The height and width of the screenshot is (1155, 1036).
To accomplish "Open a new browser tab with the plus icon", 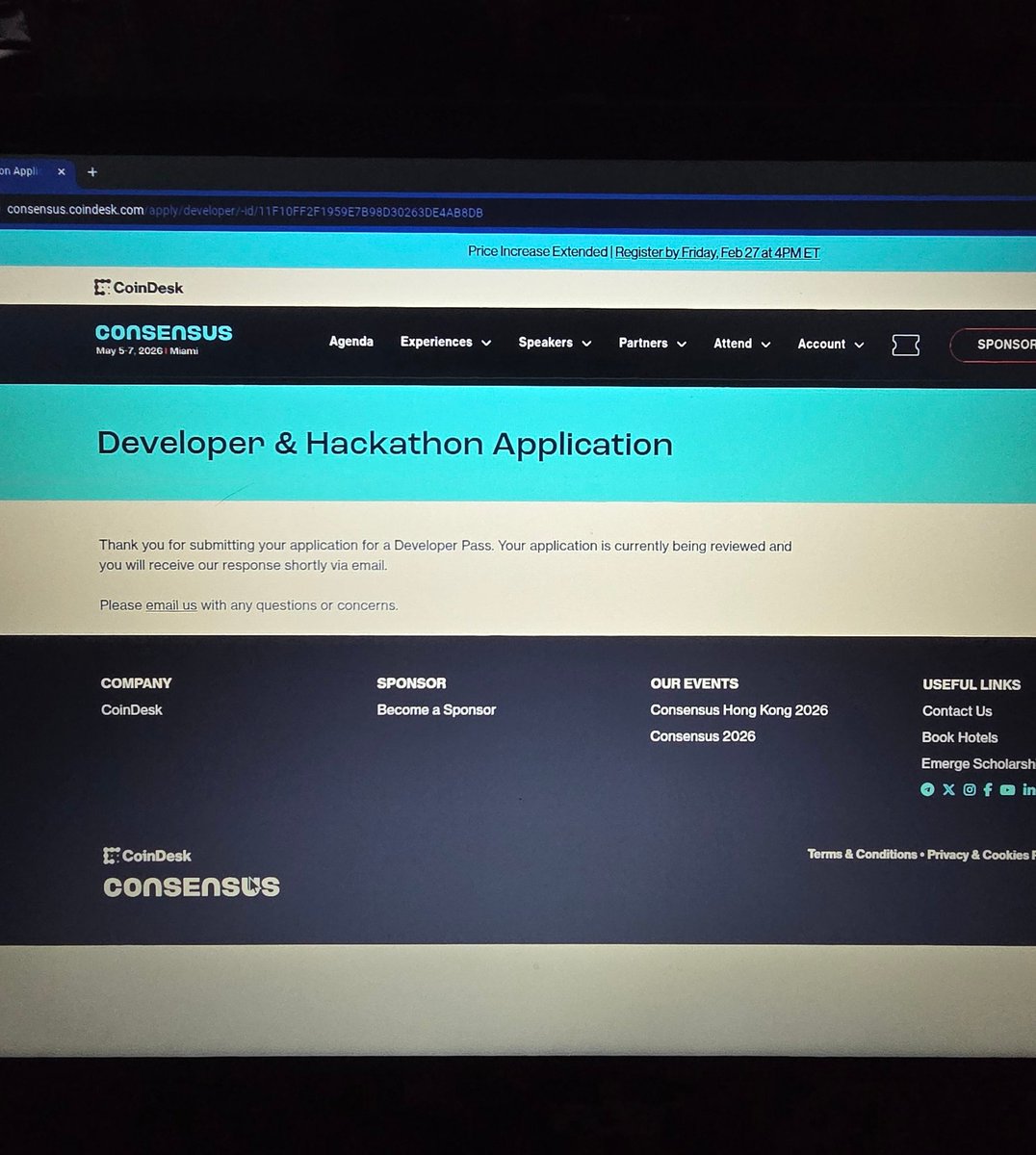I will click(x=92, y=171).
